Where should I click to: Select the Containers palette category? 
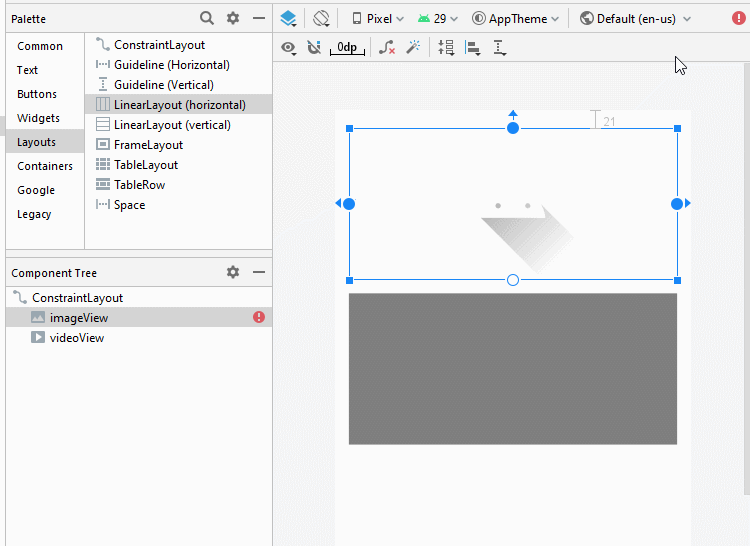tap(45, 166)
